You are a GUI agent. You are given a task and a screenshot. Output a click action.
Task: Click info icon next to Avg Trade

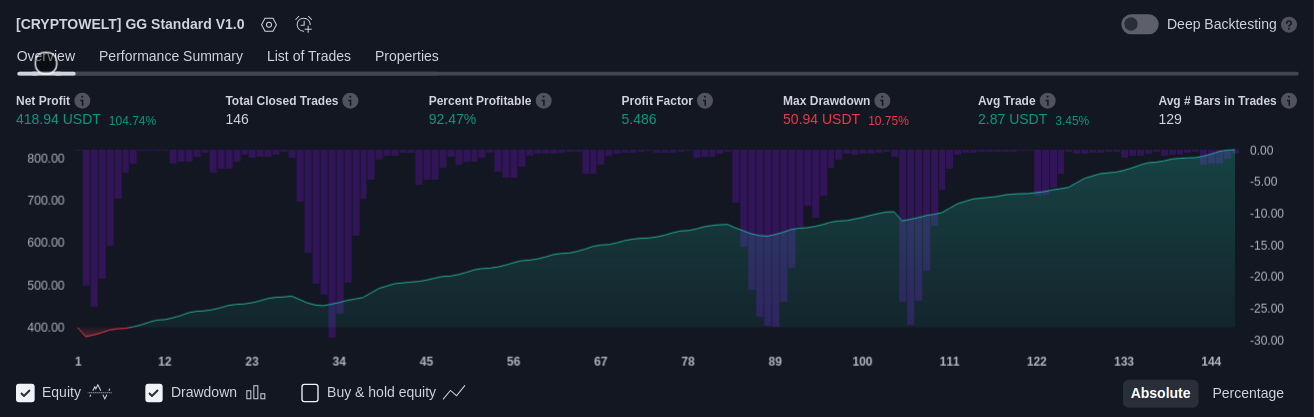[x=1047, y=101]
